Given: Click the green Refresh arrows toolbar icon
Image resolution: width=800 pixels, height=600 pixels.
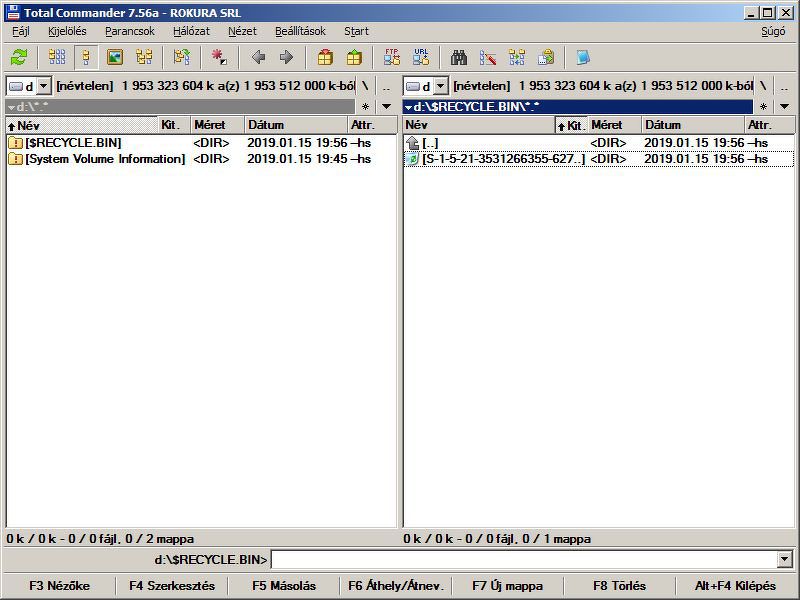Looking at the screenshot, I should 19,57.
